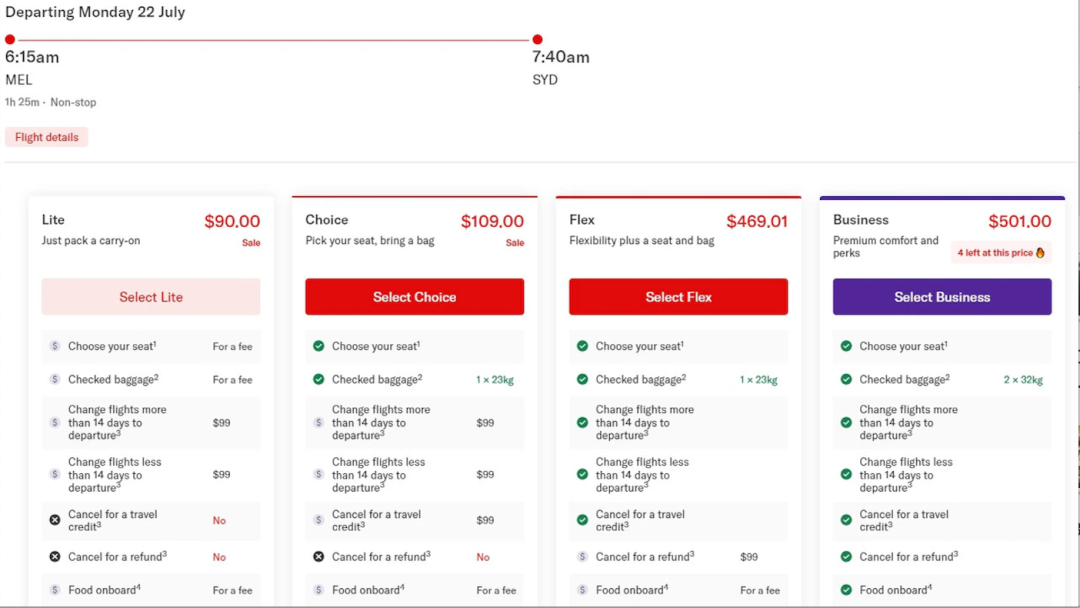The width and height of the screenshot is (1080, 608).
Task: Click green check icon for Choice Checked baggage
Action: pos(319,379)
